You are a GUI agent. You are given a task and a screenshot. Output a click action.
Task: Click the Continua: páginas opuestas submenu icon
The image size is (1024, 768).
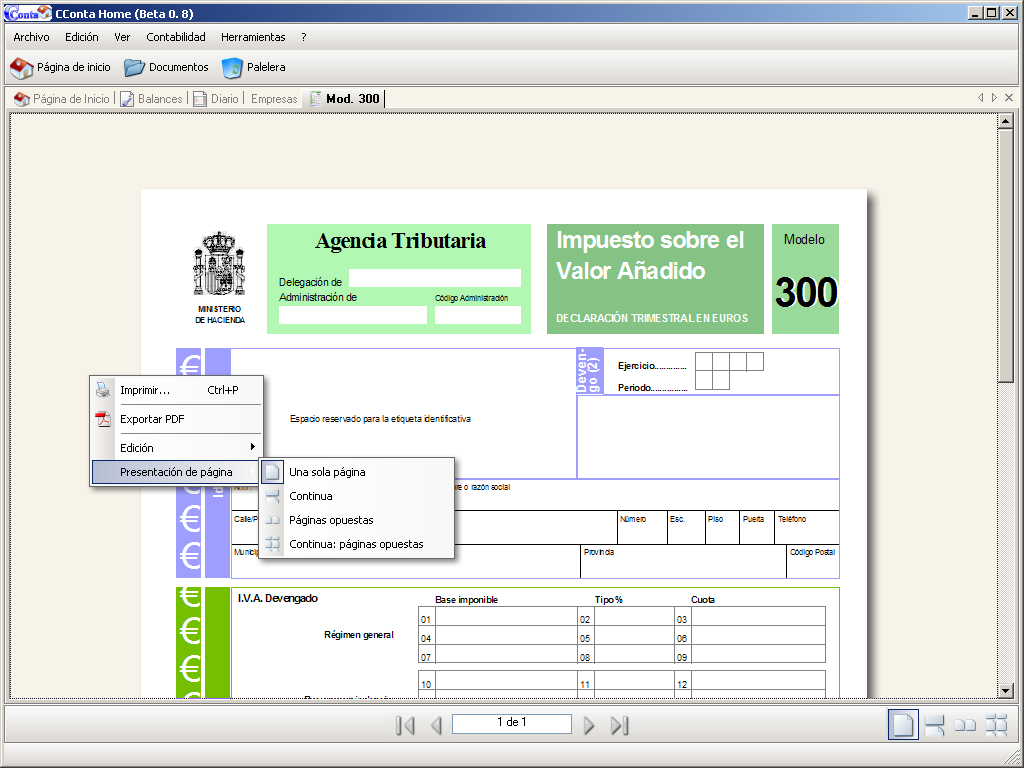point(272,544)
